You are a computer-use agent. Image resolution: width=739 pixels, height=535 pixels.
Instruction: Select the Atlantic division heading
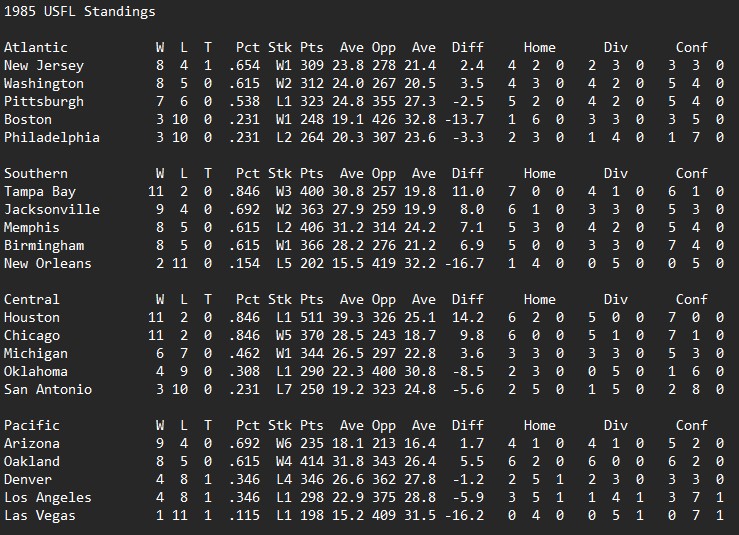coord(36,47)
